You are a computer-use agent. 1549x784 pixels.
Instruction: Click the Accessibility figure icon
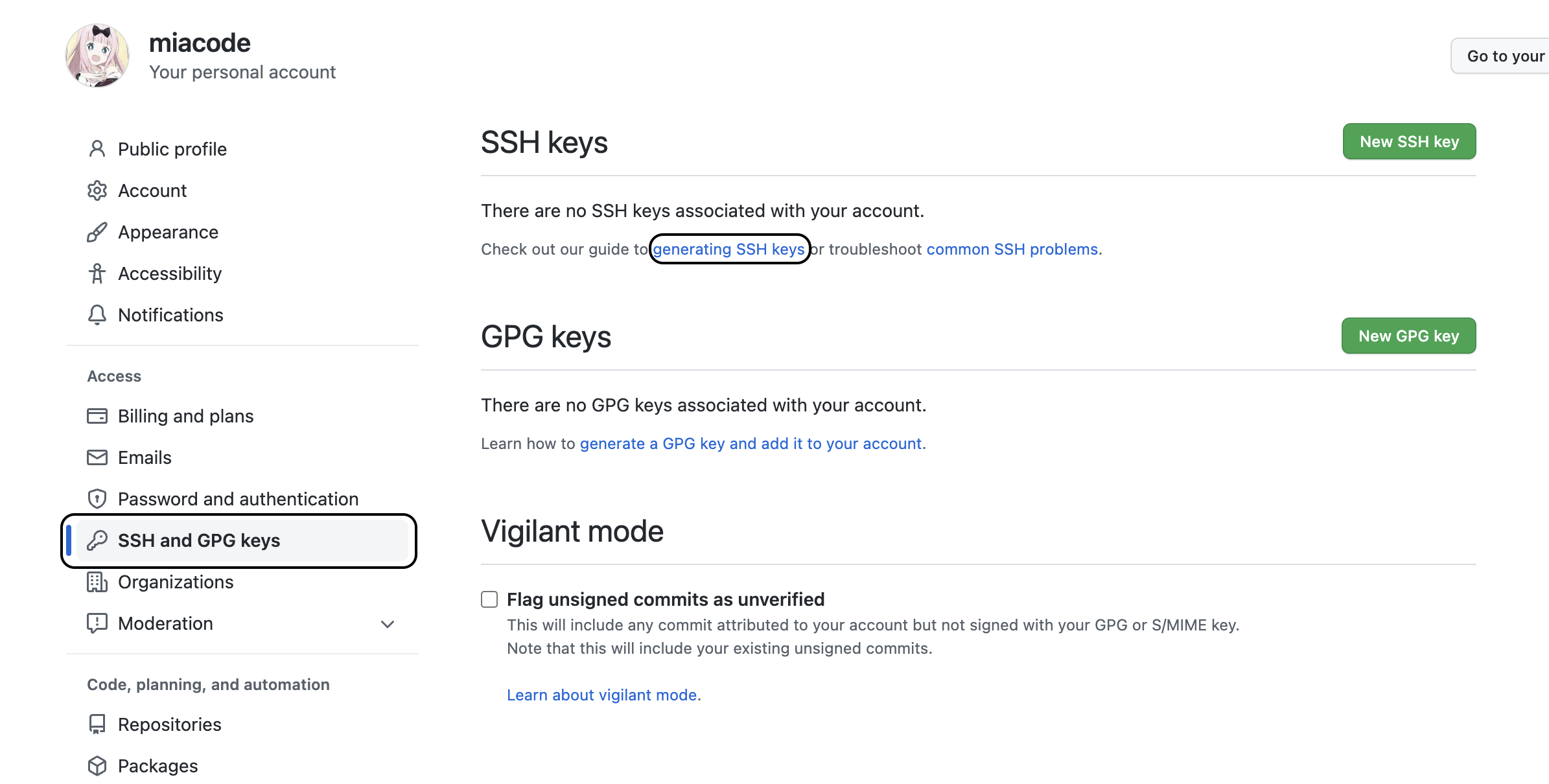97,273
